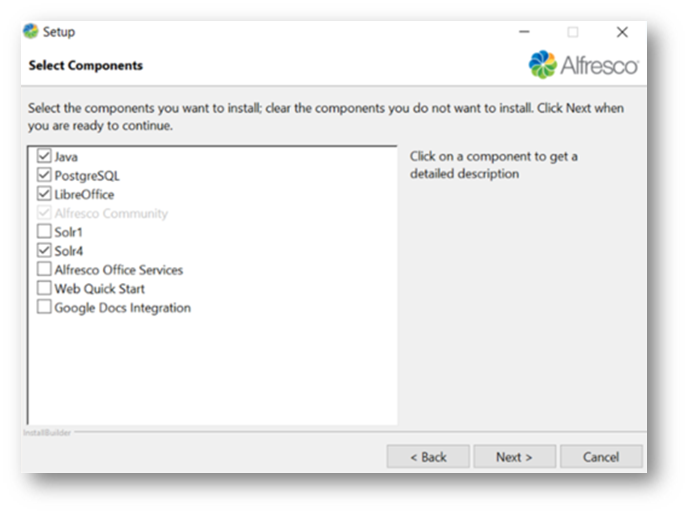Enable Alfresco Office Services checkbox
The width and height of the screenshot is (689, 515).
[44, 270]
